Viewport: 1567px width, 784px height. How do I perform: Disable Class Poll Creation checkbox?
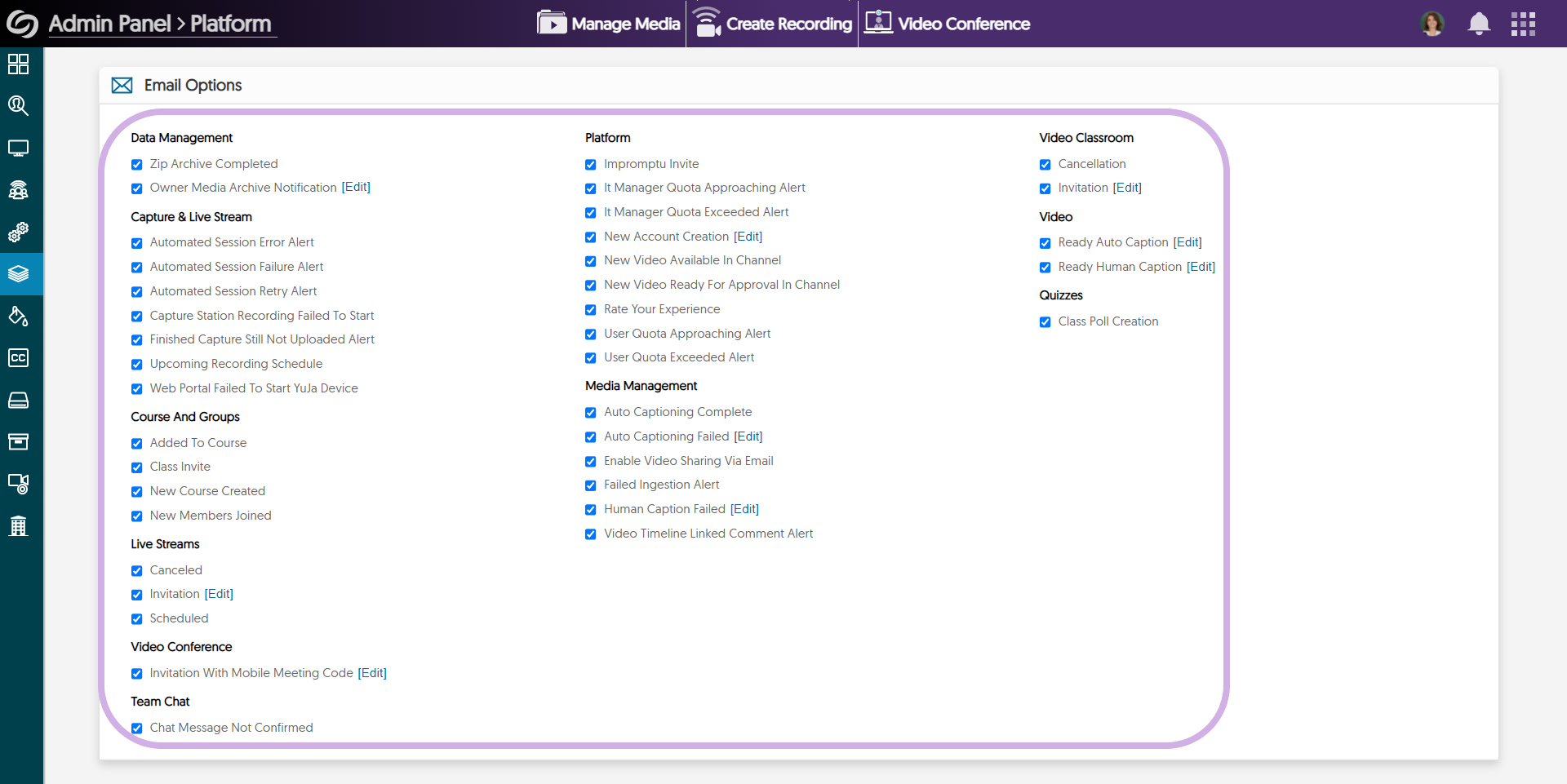click(x=1045, y=322)
